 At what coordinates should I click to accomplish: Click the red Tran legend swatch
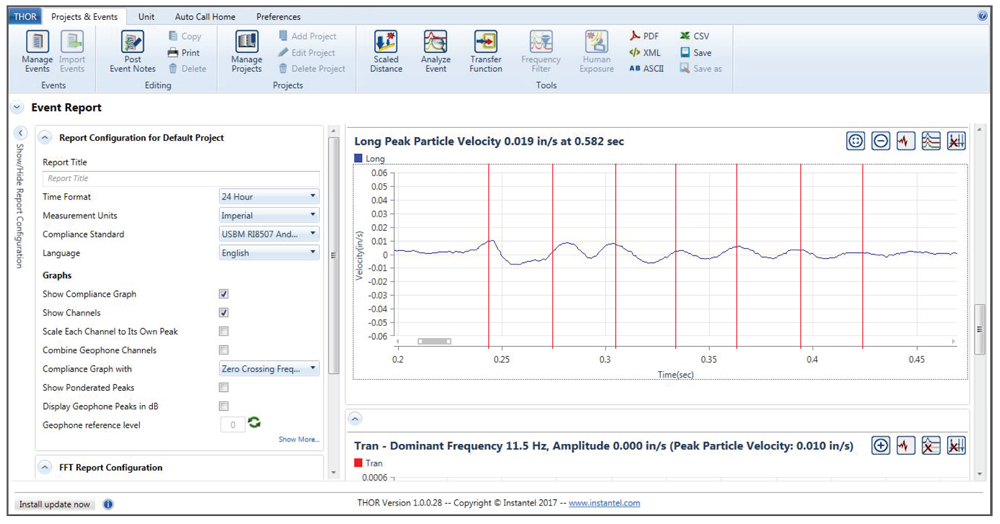coord(358,463)
